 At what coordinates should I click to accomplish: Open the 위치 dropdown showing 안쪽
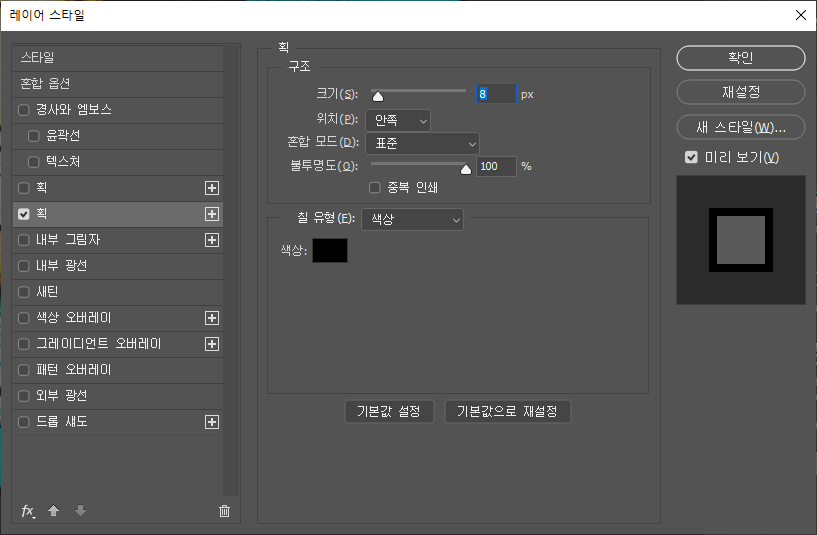pos(398,121)
